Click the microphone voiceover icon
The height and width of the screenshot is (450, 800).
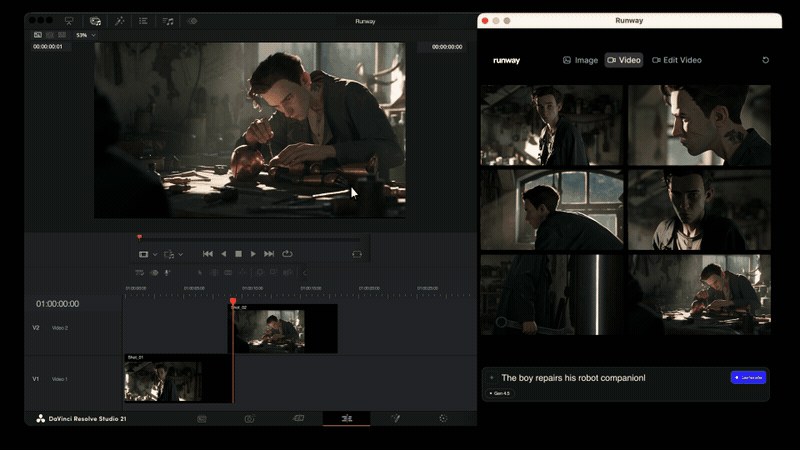[x=167, y=273]
